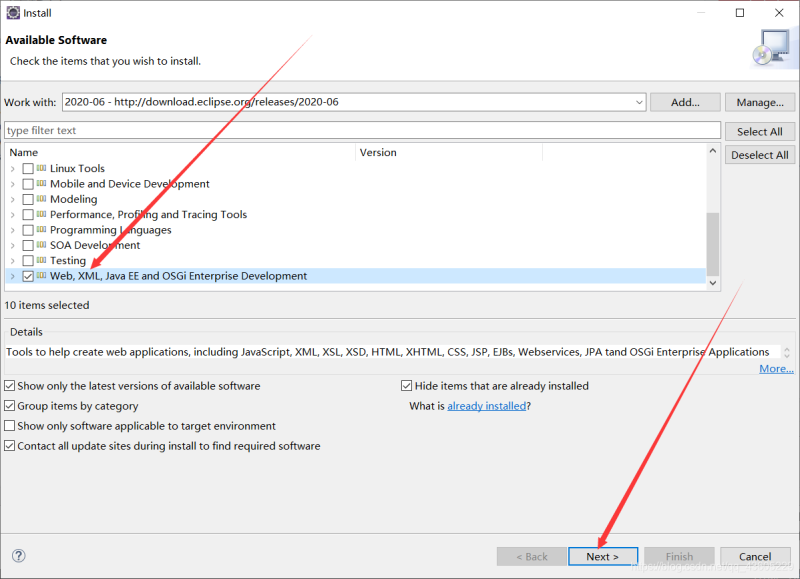Expand Web, XML, Java EE and OSGi node
800x579 pixels.
[x=13, y=276]
